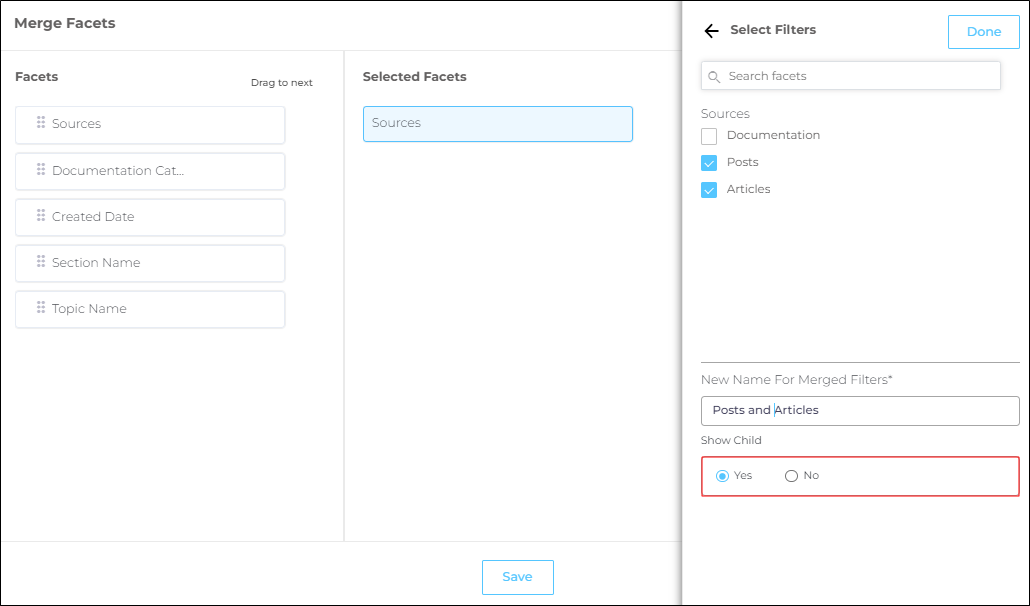
Task: Select the No radio button
Action: click(791, 476)
